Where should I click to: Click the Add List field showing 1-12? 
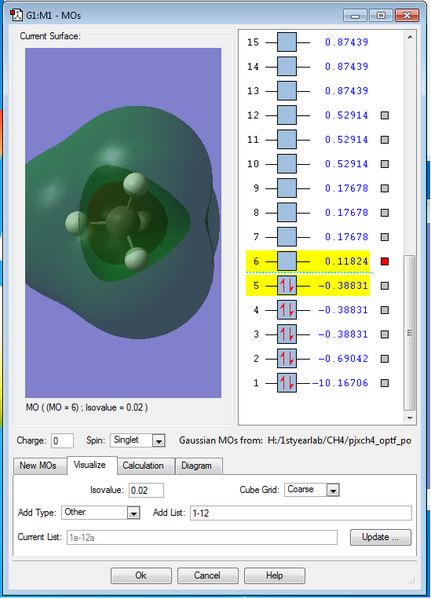(x=301, y=513)
